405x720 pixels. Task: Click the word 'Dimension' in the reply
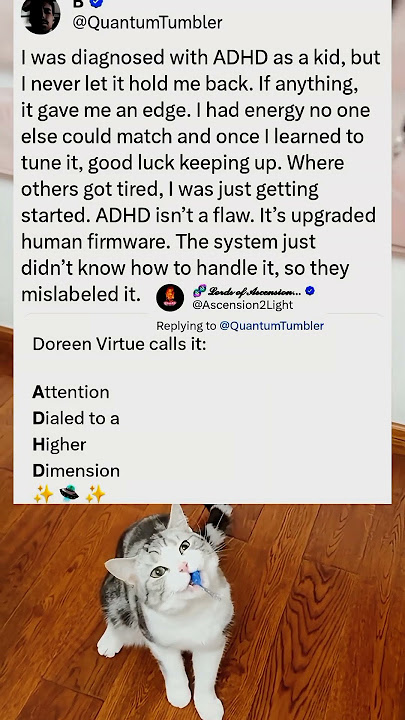coord(76,471)
